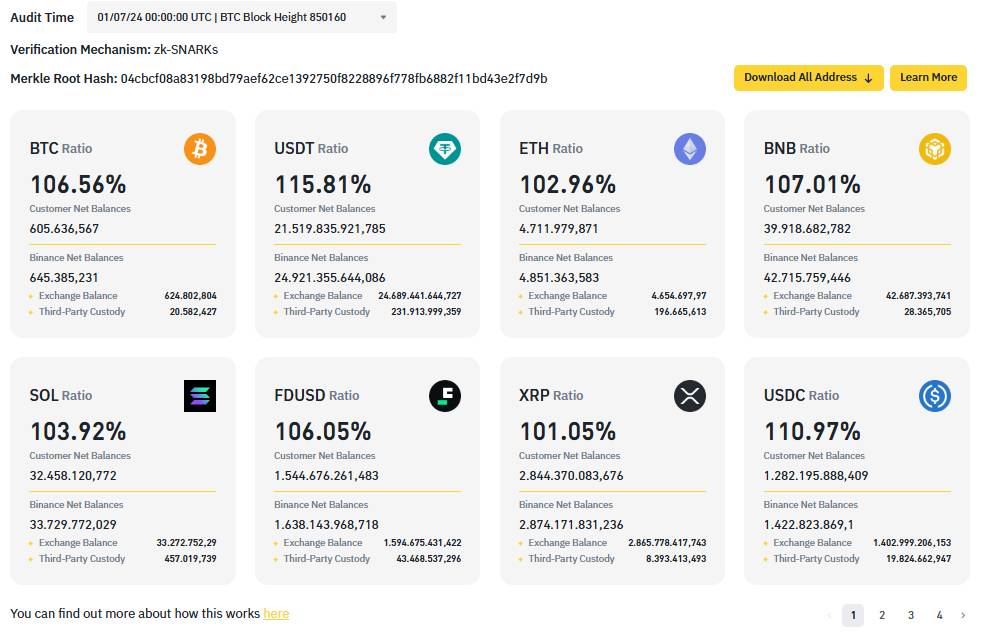Click the previous page arrow
Screen dimensions: 984x641
pyautogui.click(x=830, y=615)
